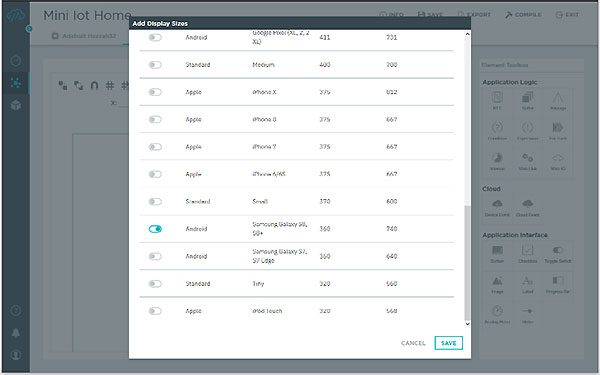Click EXIT in the top bar
Screen dimensions: 600x375
tap(567, 15)
